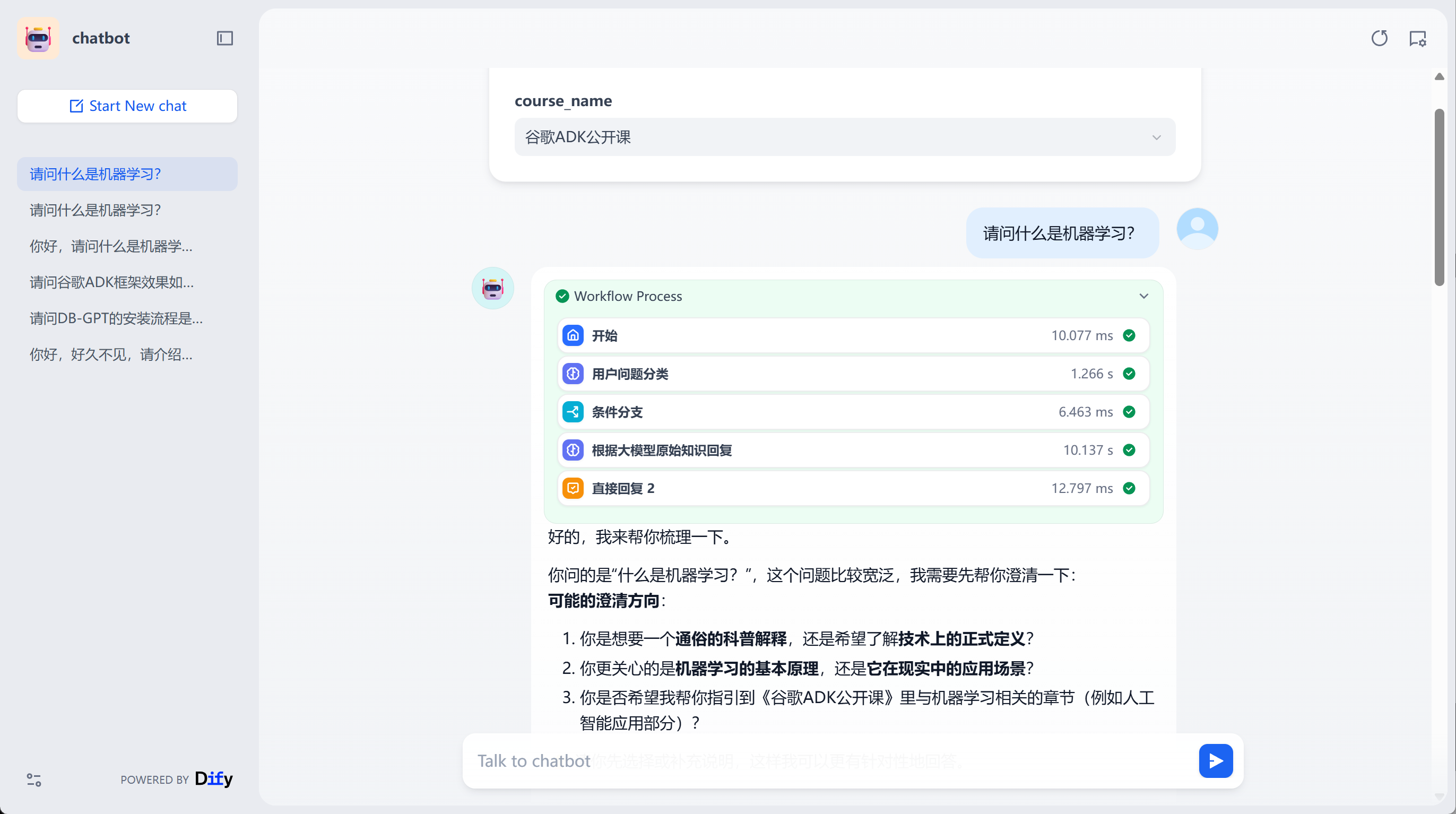Open the second 请问什么是机器学习? conversation
Image resolution: width=1456 pixels, height=814 pixels.
click(127, 210)
